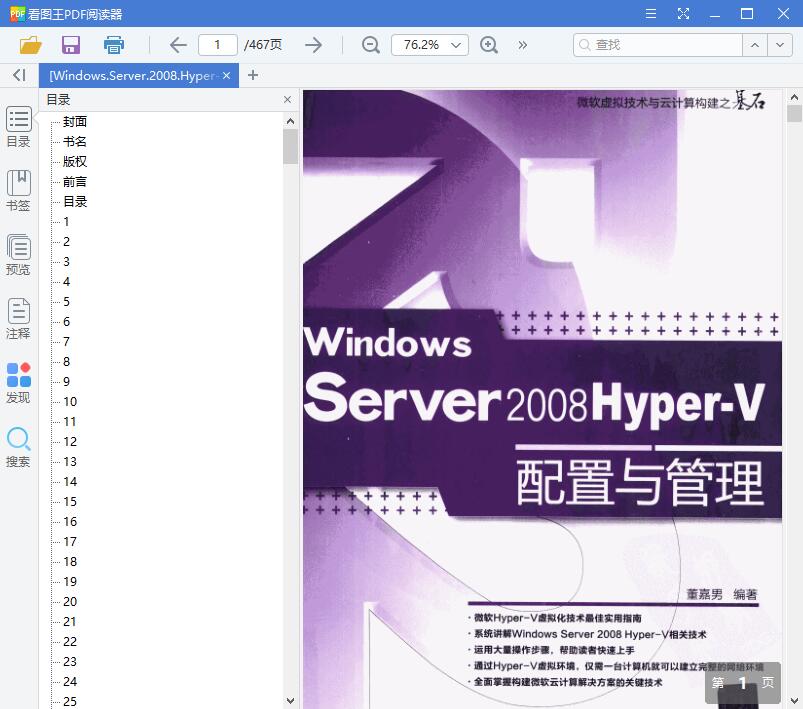803x709 pixels.
Task: Open the 搜索 search sidebar panel
Action: [x=18, y=447]
